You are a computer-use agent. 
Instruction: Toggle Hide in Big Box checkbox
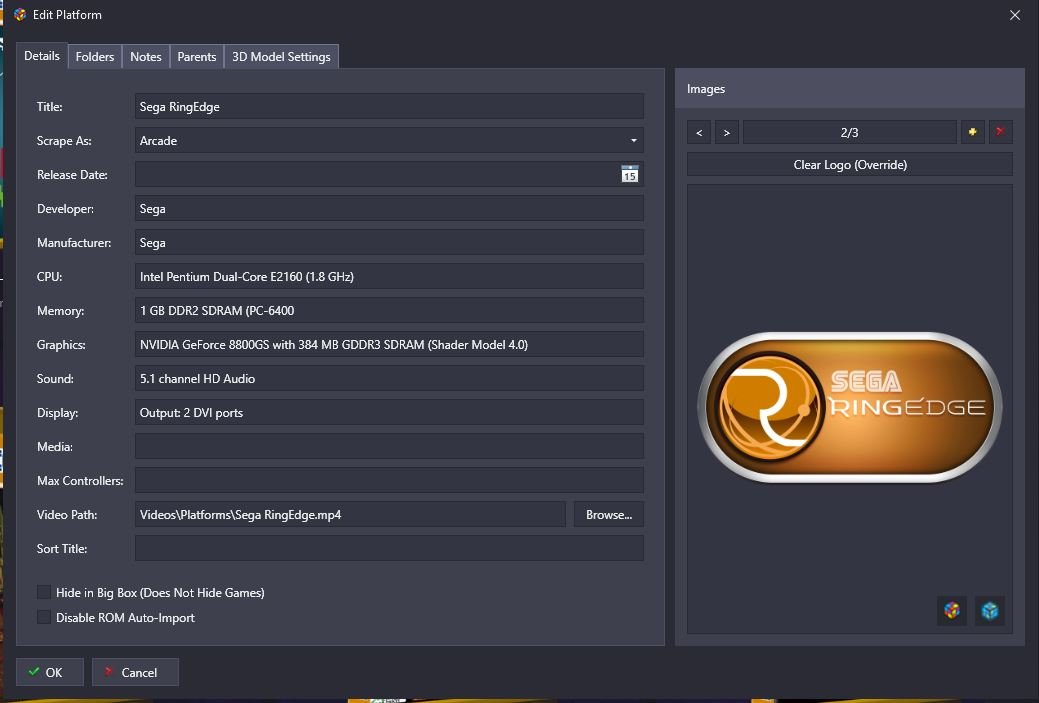(x=44, y=592)
